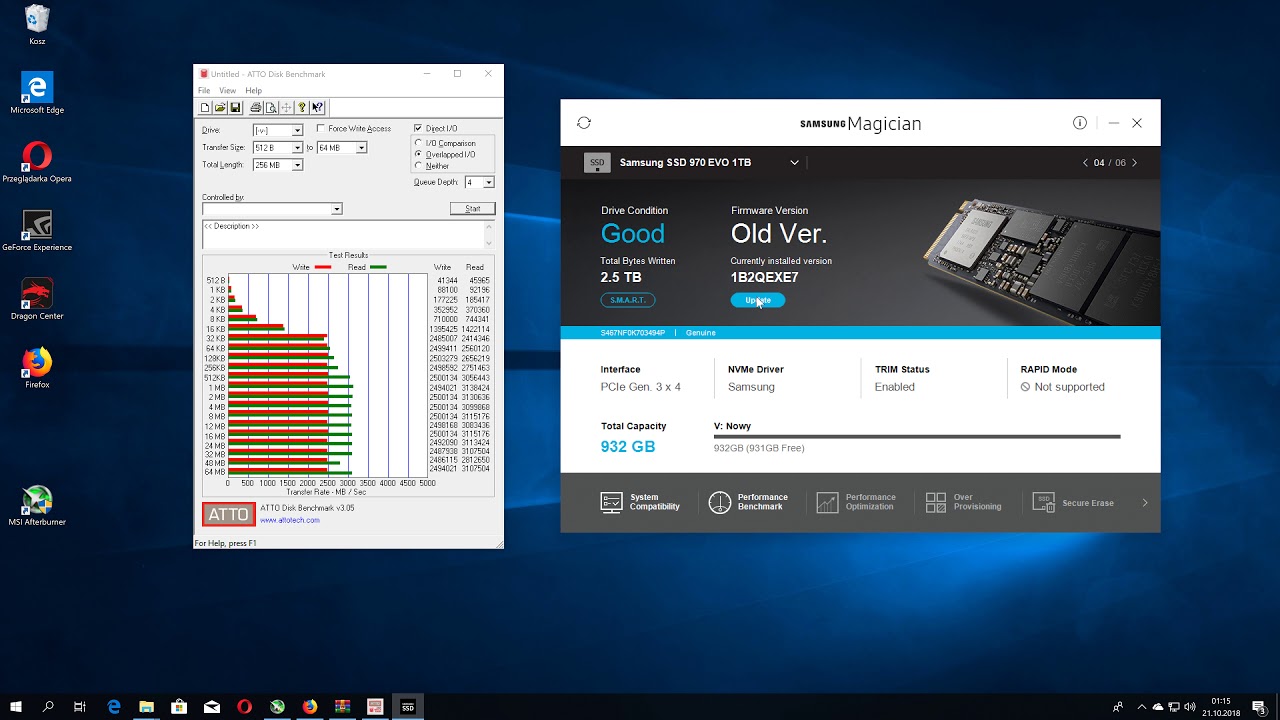Image resolution: width=1280 pixels, height=720 pixels.
Task: Click the 932 GB total capacity value
Action: [628, 447]
